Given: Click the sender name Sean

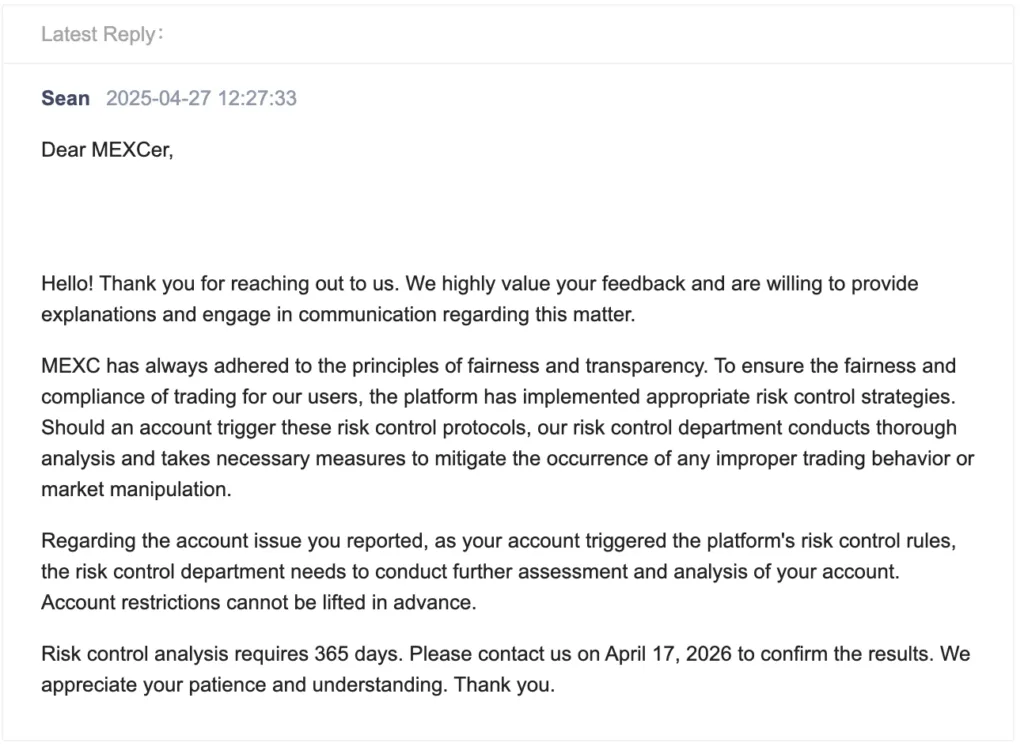Looking at the screenshot, I should [x=65, y=98].
